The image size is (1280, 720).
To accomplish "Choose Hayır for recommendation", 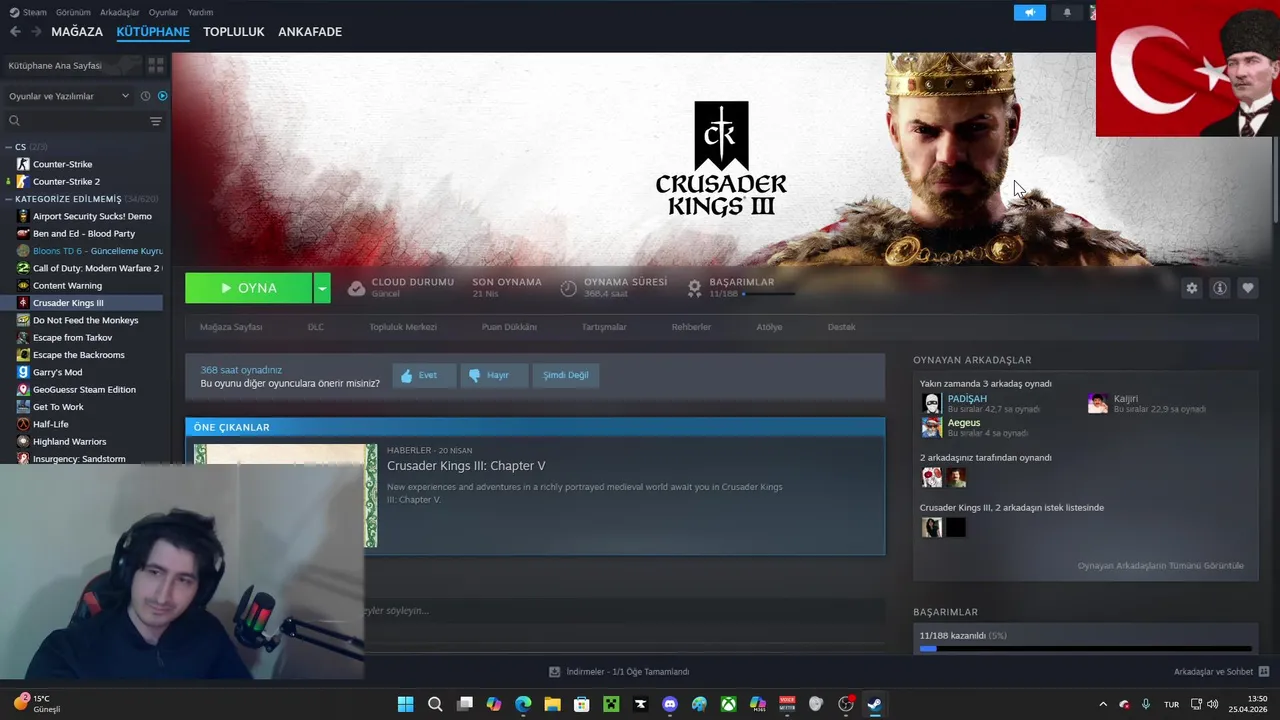I will pyautogui.click(x=494, y=375).
